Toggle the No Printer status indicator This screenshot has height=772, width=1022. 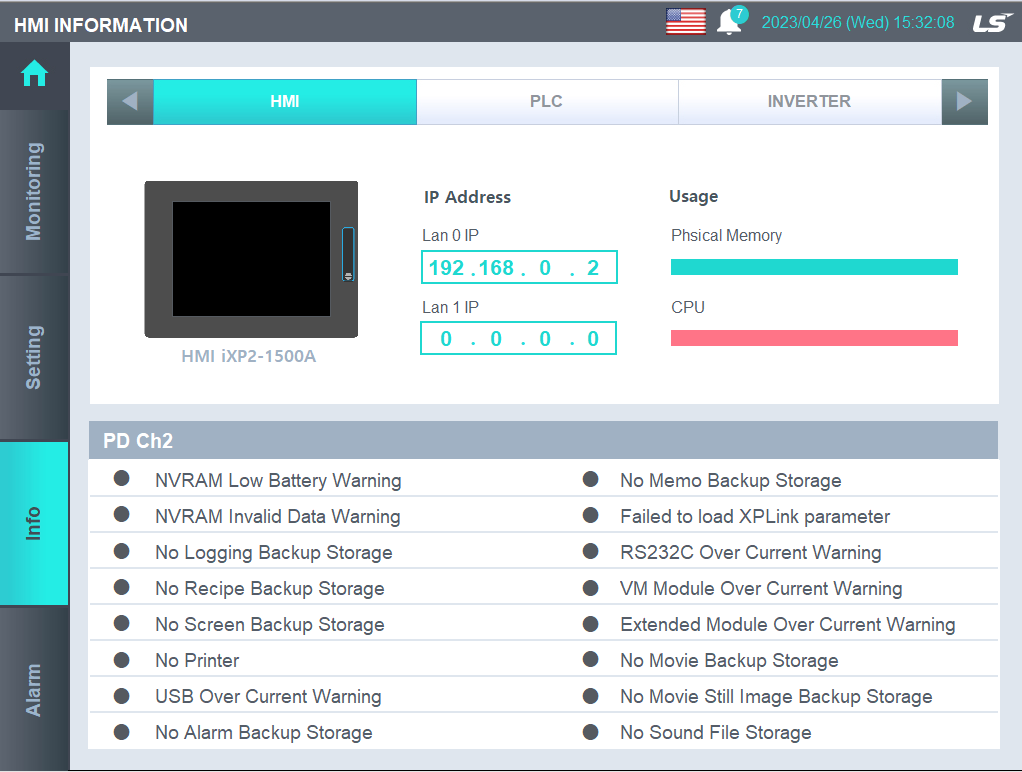pyautogui.click(x=121, y=660)
